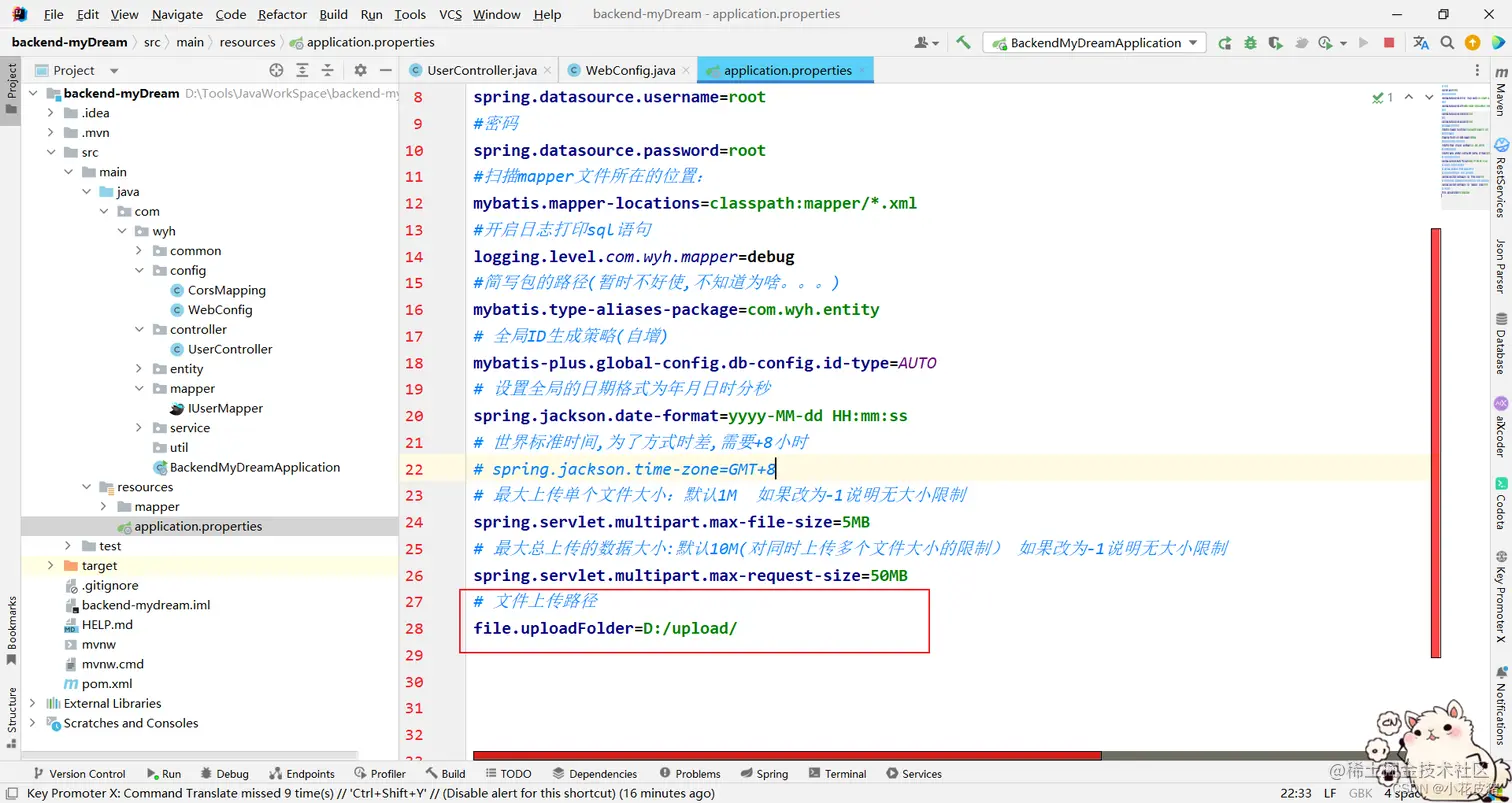1512x803 pixels.
Task: Expand all in Project panel
Action: 302,70
